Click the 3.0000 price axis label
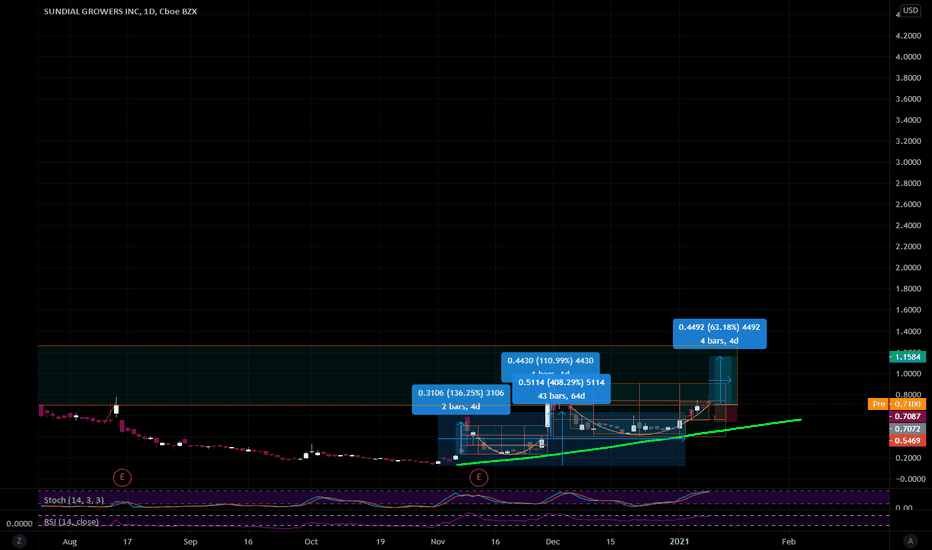932x550 pixels. click(x=908, y=162)
